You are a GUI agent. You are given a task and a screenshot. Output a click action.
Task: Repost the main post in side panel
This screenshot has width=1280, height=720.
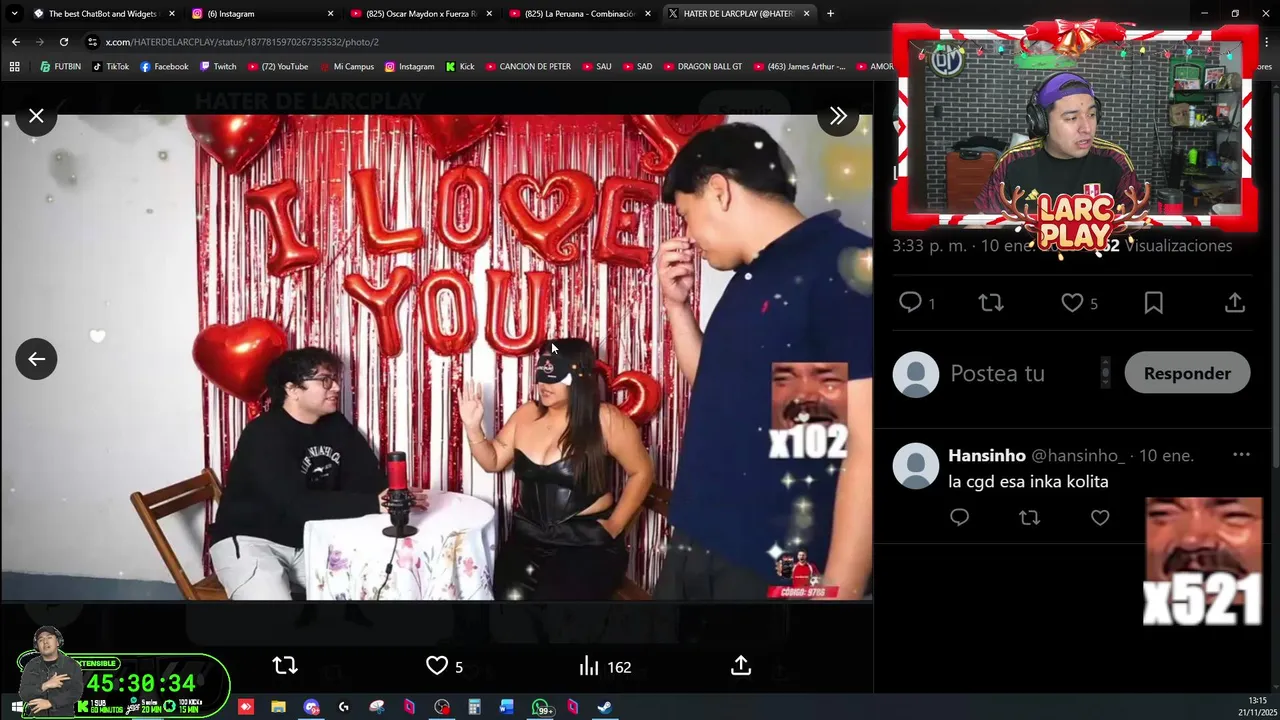click(x=991, y=303)
